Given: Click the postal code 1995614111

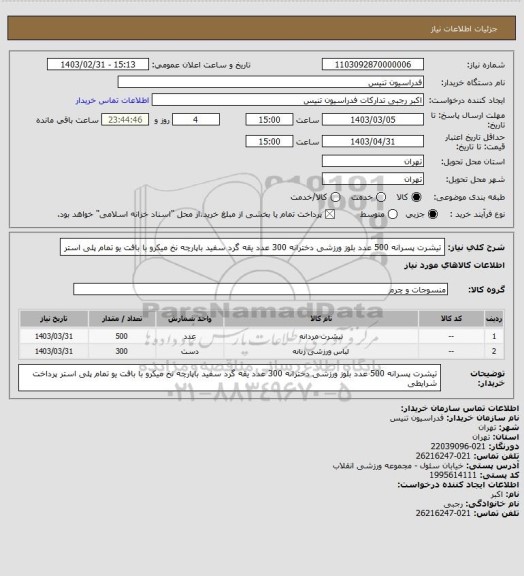Looking at the screenshot, I should pos(453,475).
